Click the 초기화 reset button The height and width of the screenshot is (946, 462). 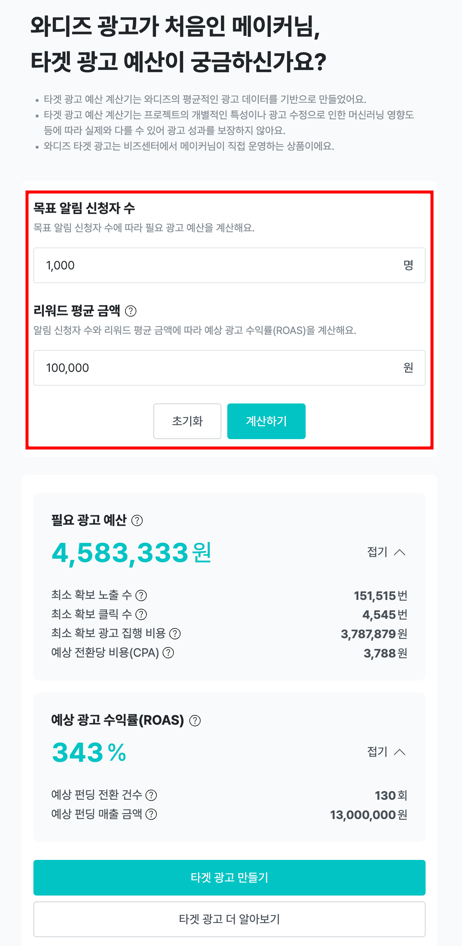pos(187,421)
